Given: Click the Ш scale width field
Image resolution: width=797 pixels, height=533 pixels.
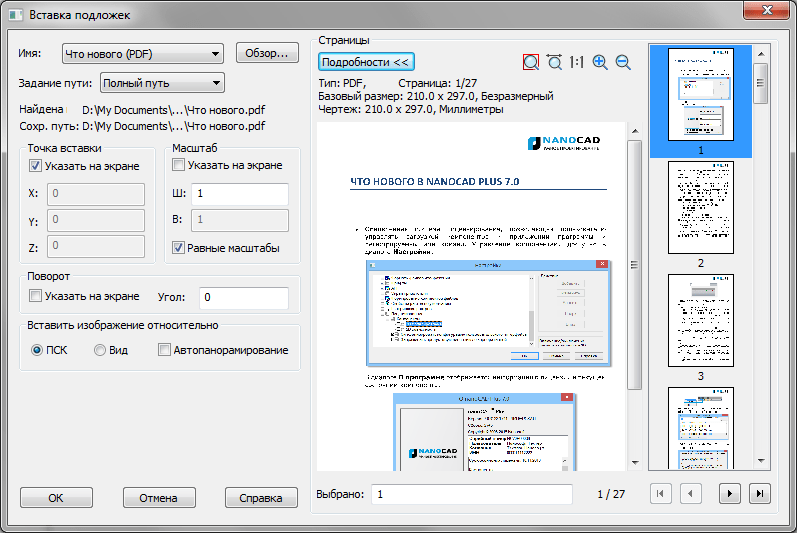Looking at the screenshot, I should 240,194.
